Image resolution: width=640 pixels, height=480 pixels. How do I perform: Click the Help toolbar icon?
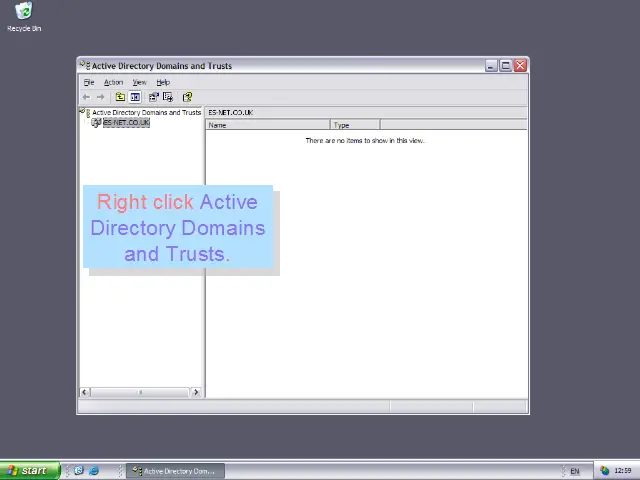pyautogui.click(x=187, y=97)
